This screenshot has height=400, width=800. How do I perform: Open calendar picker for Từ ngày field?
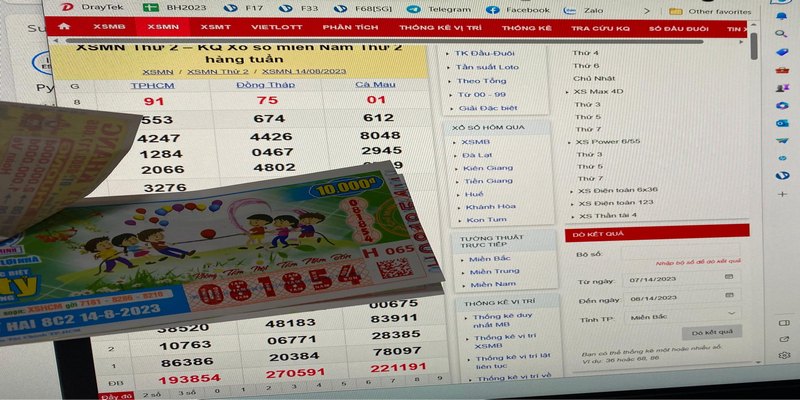click(x=729, y=275)
